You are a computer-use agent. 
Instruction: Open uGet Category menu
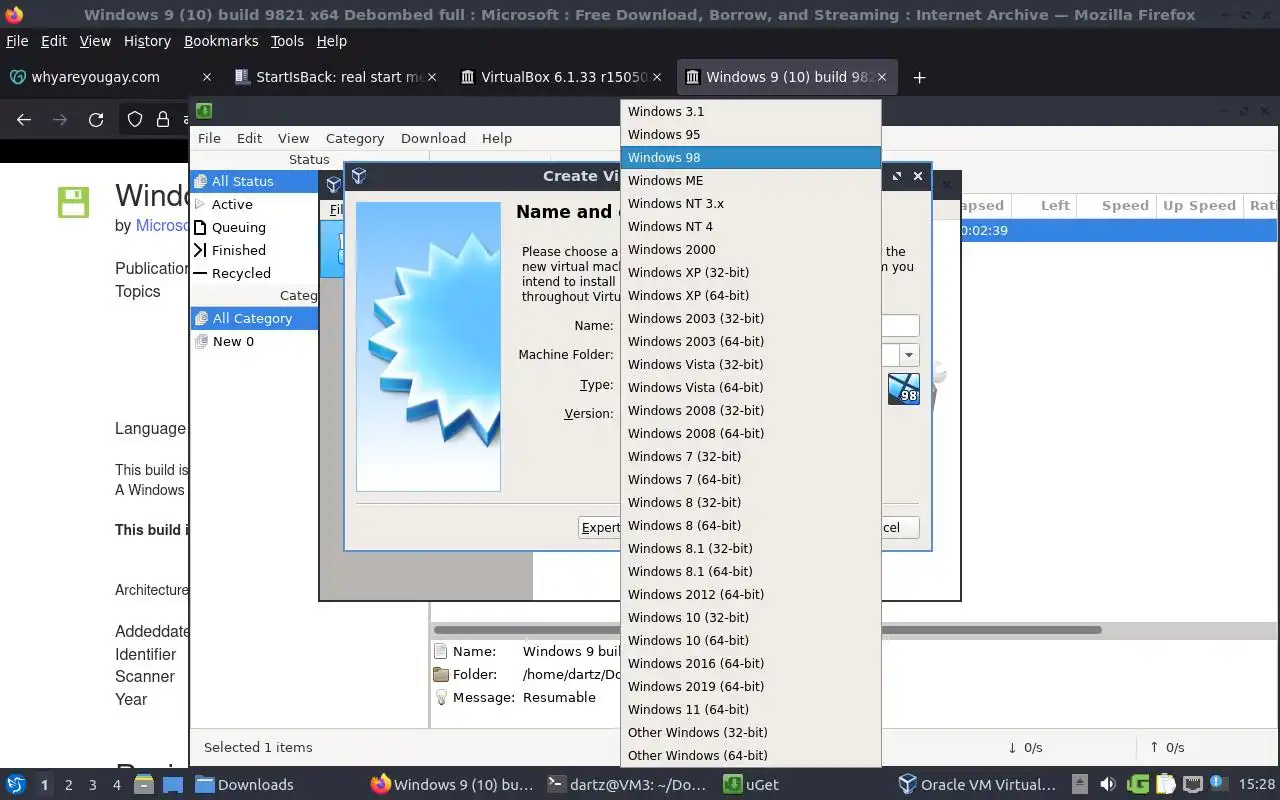pos(354,138)
